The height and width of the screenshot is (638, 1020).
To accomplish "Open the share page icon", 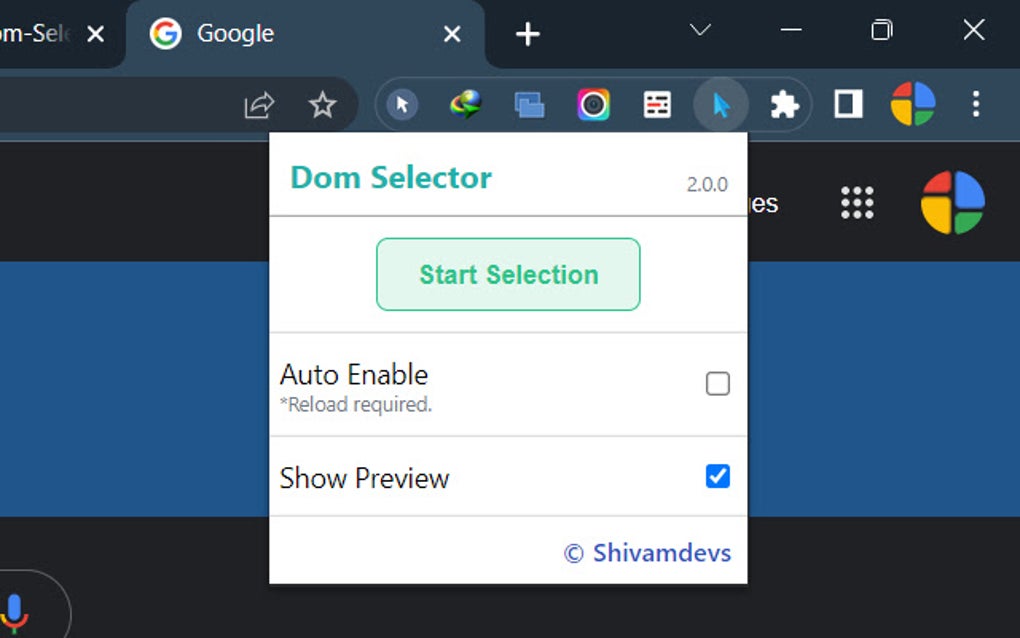I will coord(258,104).
